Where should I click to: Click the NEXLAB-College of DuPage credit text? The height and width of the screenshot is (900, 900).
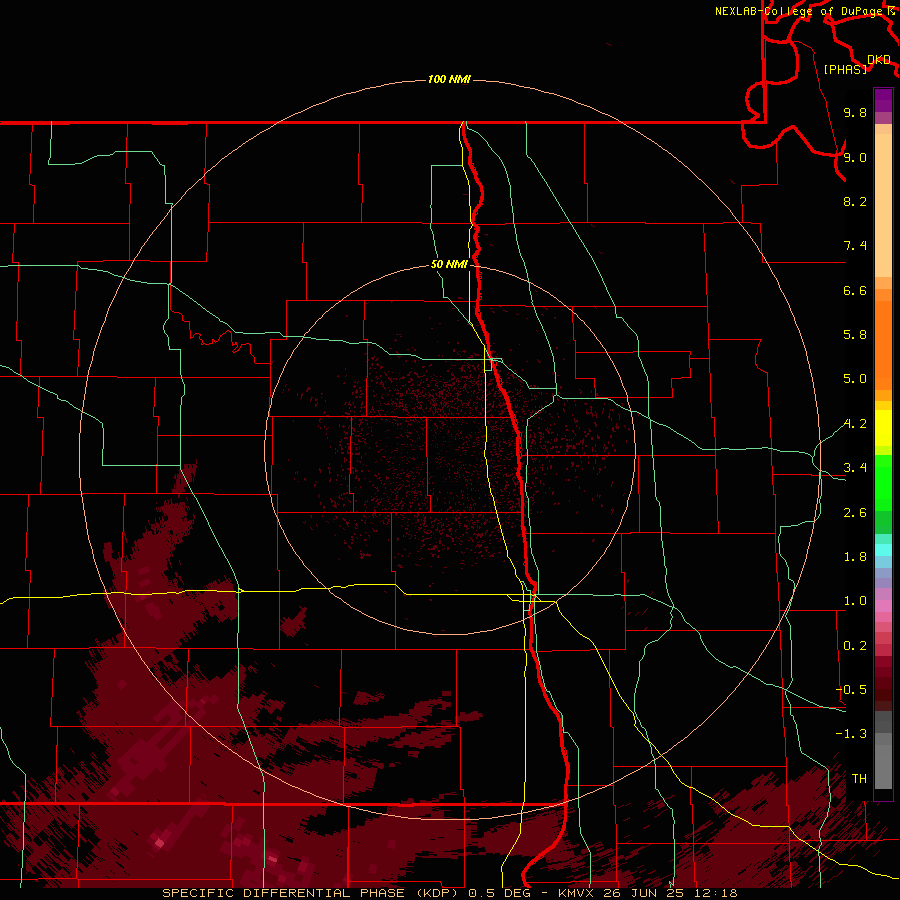[801, 11]
